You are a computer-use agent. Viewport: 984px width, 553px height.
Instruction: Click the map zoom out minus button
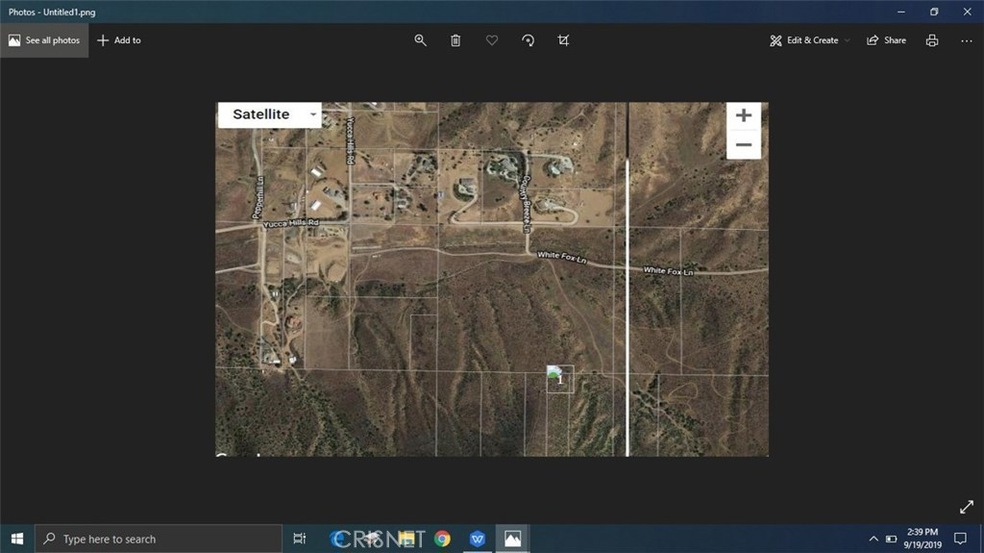point(744,145)
